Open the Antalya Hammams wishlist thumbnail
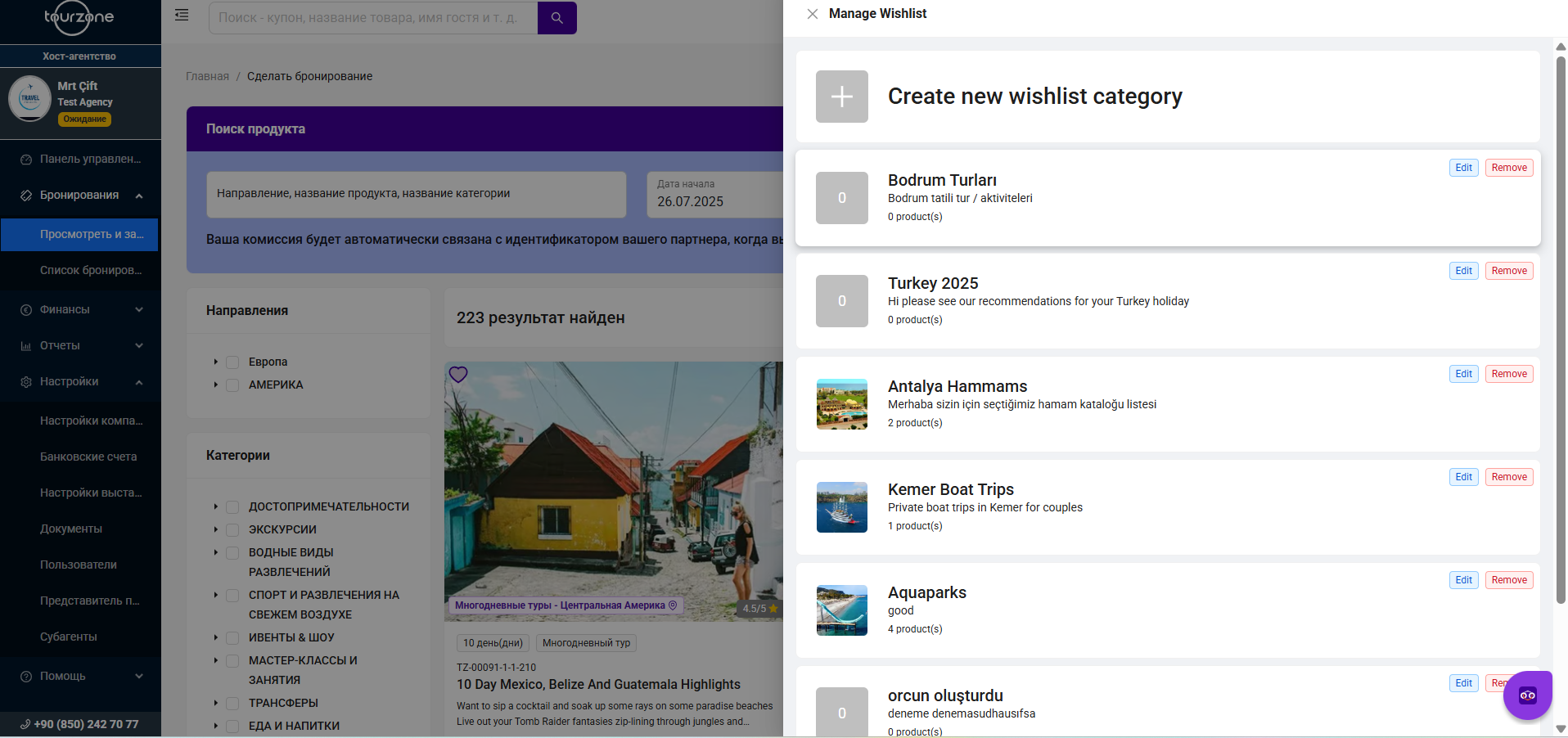The height and width of the screenshot is (738, 1568). coord(841,404)
